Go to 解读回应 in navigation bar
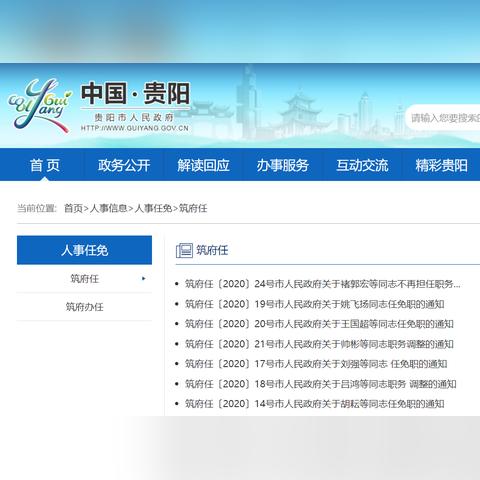This screenshot has width=480, height=480. tap(203, 165)
